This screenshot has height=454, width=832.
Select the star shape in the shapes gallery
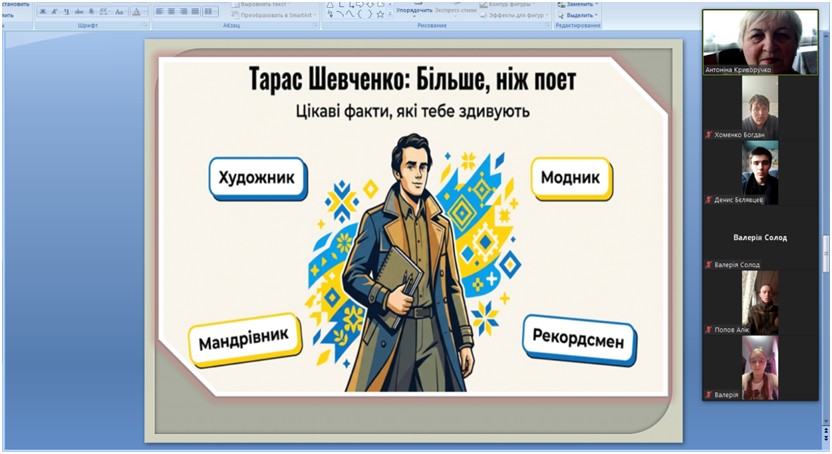[380, 14]
